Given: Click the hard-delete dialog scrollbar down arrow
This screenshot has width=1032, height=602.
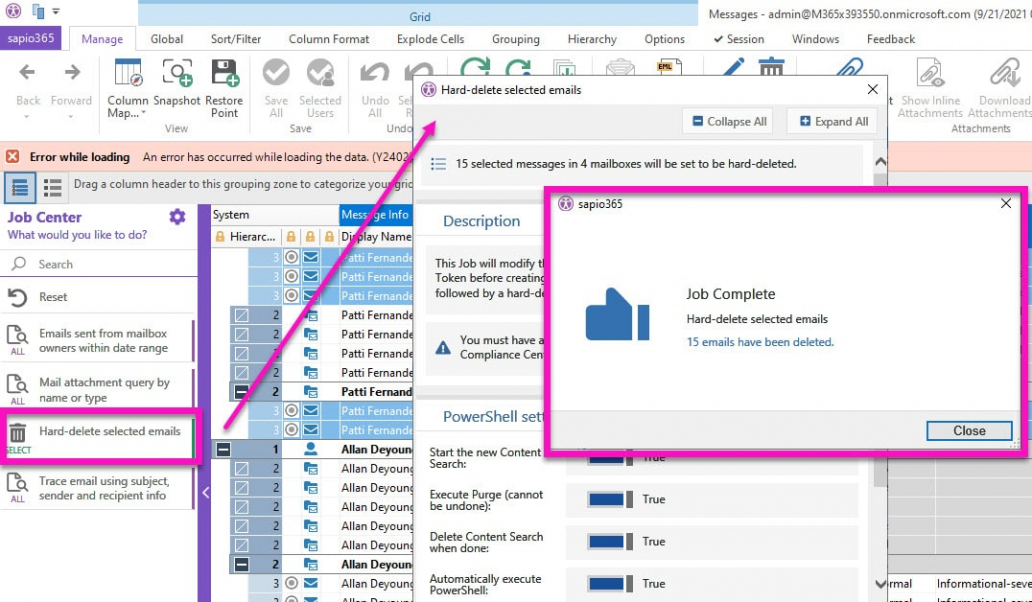Looking at the screenshot, I should point(881,584).
